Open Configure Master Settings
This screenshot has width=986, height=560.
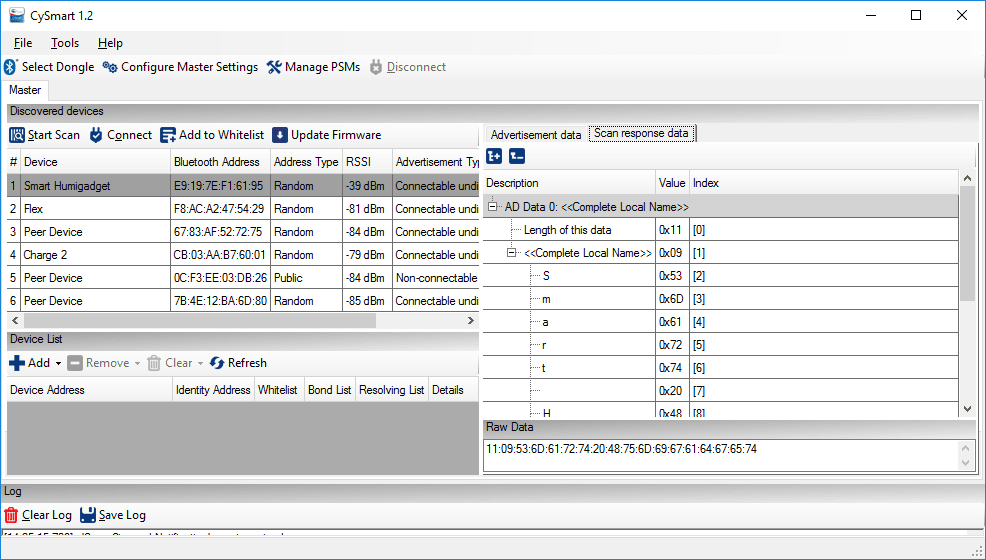coord(180,67)
